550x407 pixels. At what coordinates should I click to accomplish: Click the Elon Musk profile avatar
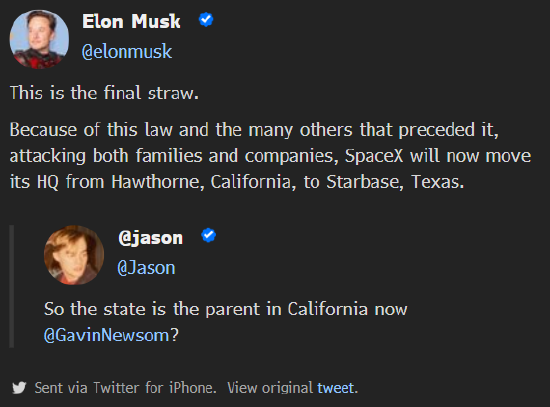coord(39,39)
